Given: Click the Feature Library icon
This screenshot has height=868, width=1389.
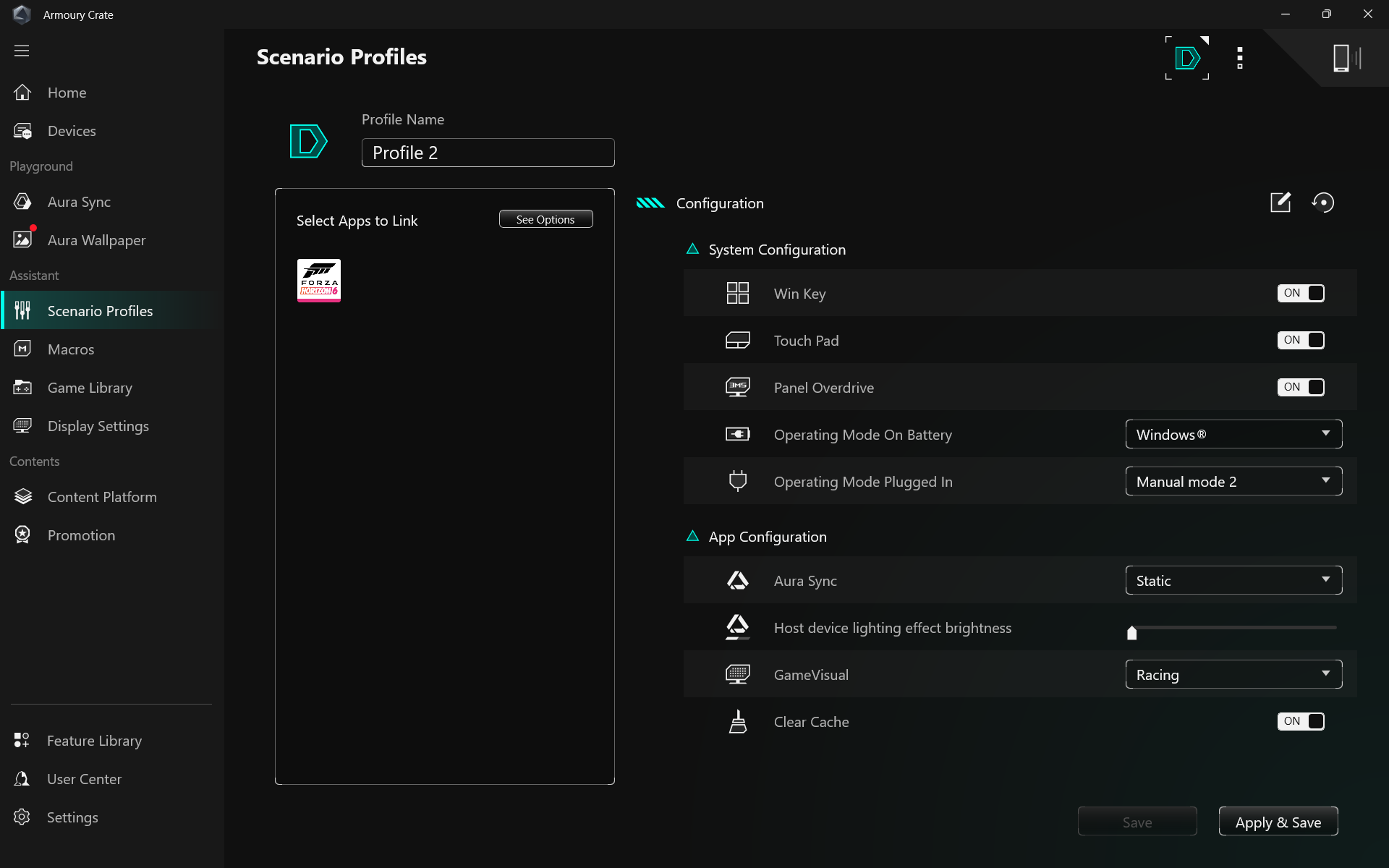Looking at the screenshot, I should [x=22, y=741].
